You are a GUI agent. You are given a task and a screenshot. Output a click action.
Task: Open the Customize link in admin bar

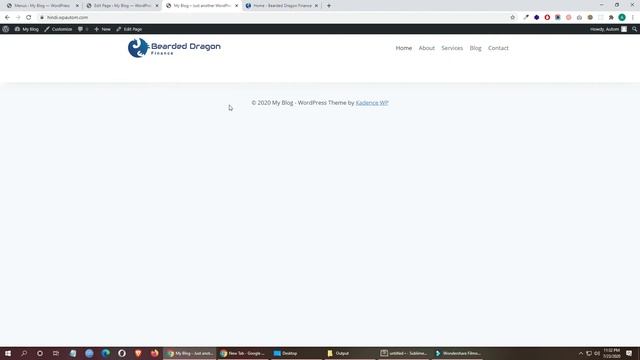(x=58, y=29)
